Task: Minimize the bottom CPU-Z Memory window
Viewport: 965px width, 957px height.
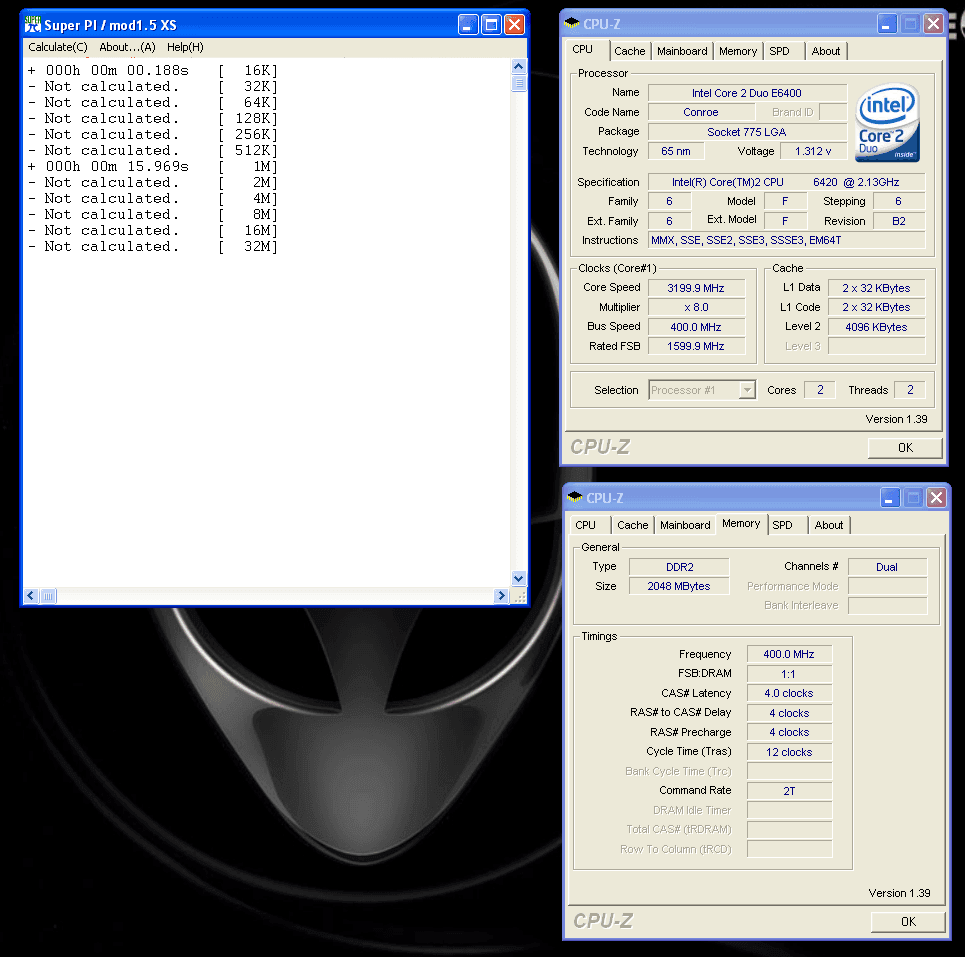Action: click(x=889, y=498)
